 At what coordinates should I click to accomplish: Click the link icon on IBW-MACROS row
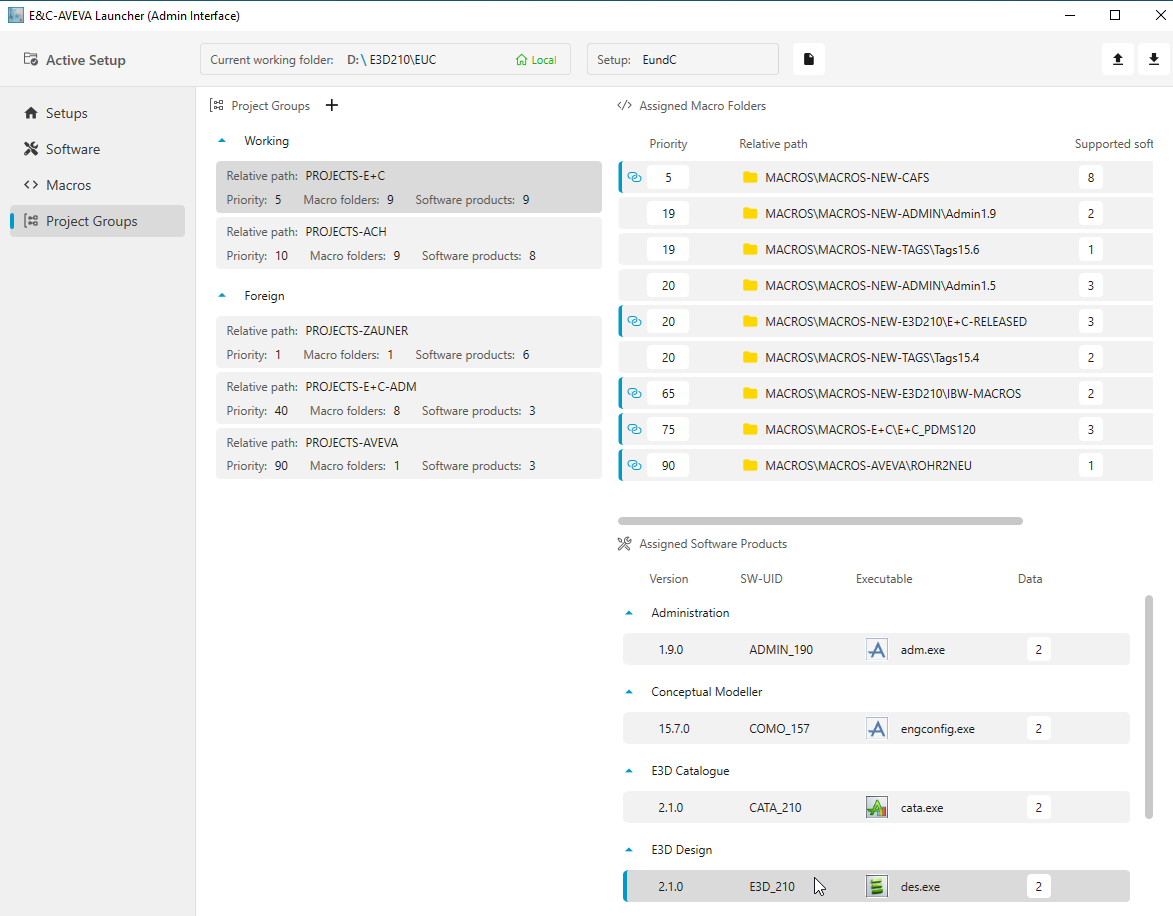(634, 393)
